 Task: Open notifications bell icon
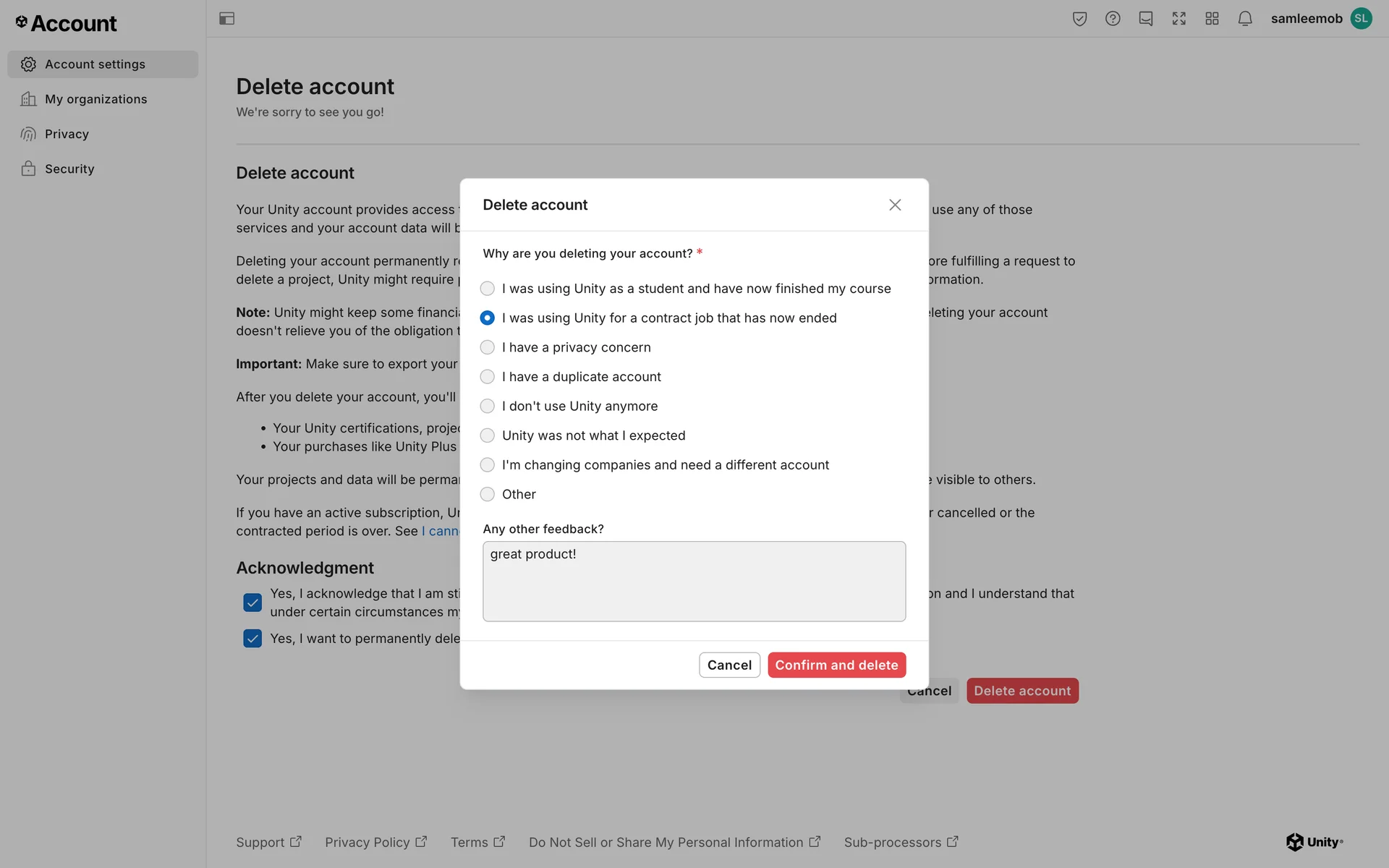1245,19
